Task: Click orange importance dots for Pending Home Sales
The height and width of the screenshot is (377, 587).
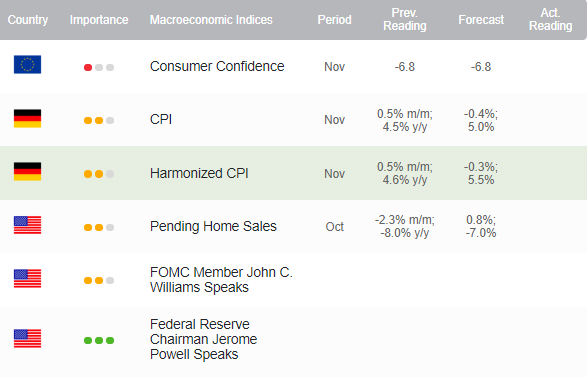Action: 94,228
